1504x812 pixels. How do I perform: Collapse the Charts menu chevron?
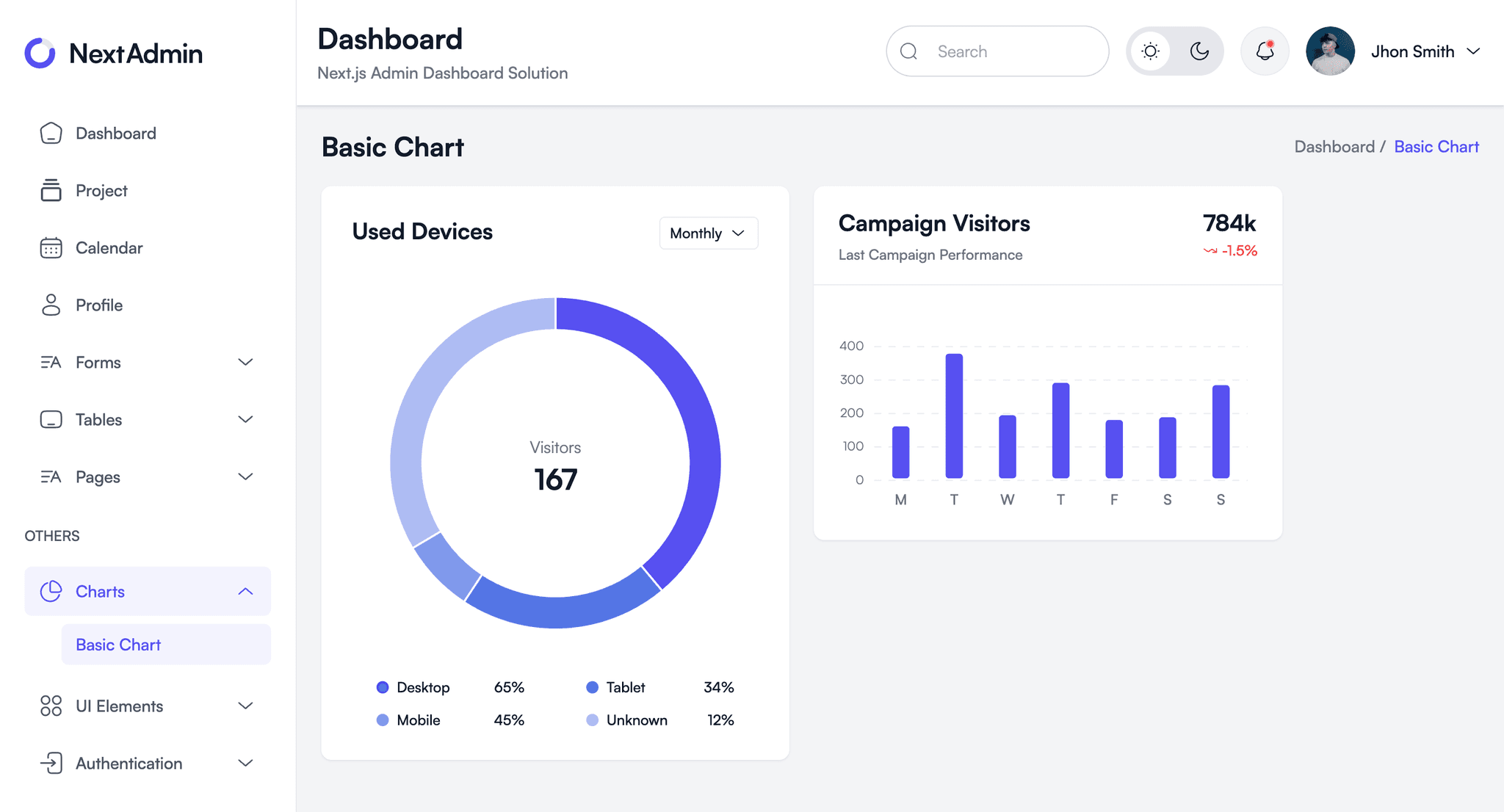click(246, 591)
